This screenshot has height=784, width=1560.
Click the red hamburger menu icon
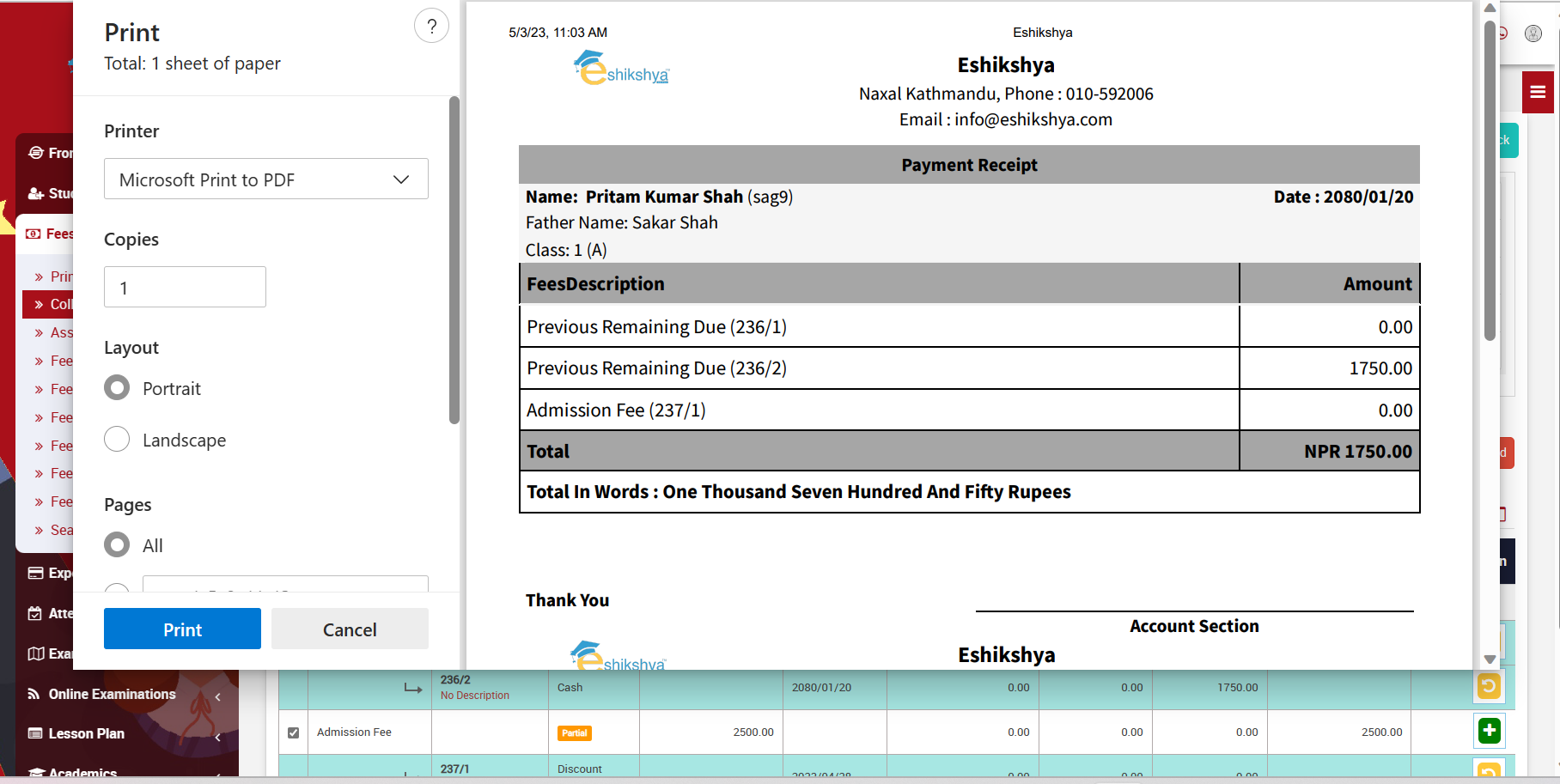(x=1538, y=92)
